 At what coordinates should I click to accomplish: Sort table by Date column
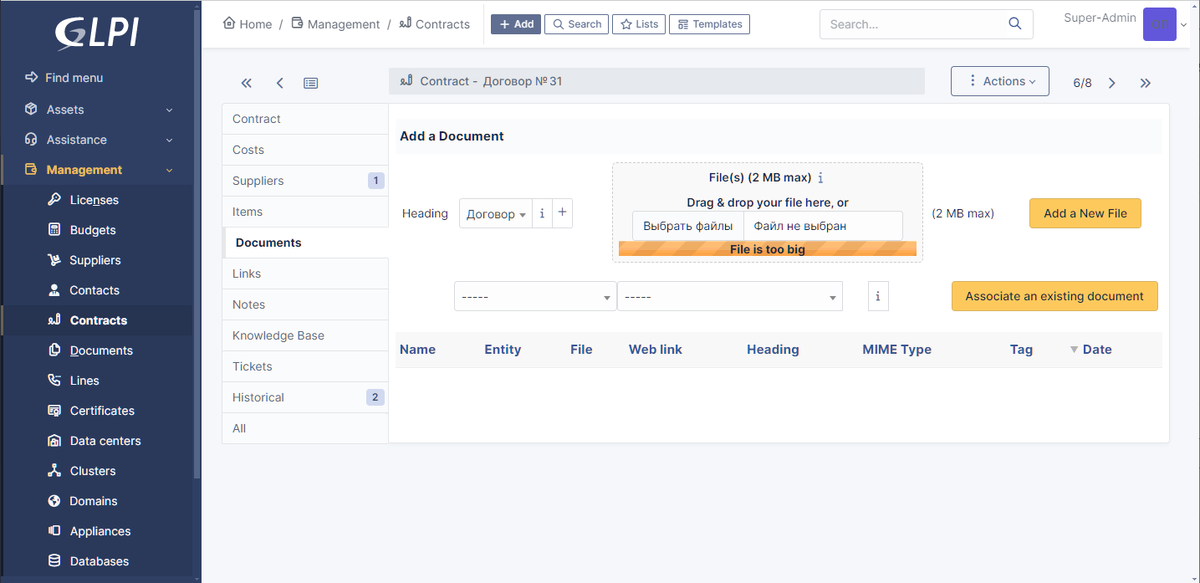[1097, 350]
